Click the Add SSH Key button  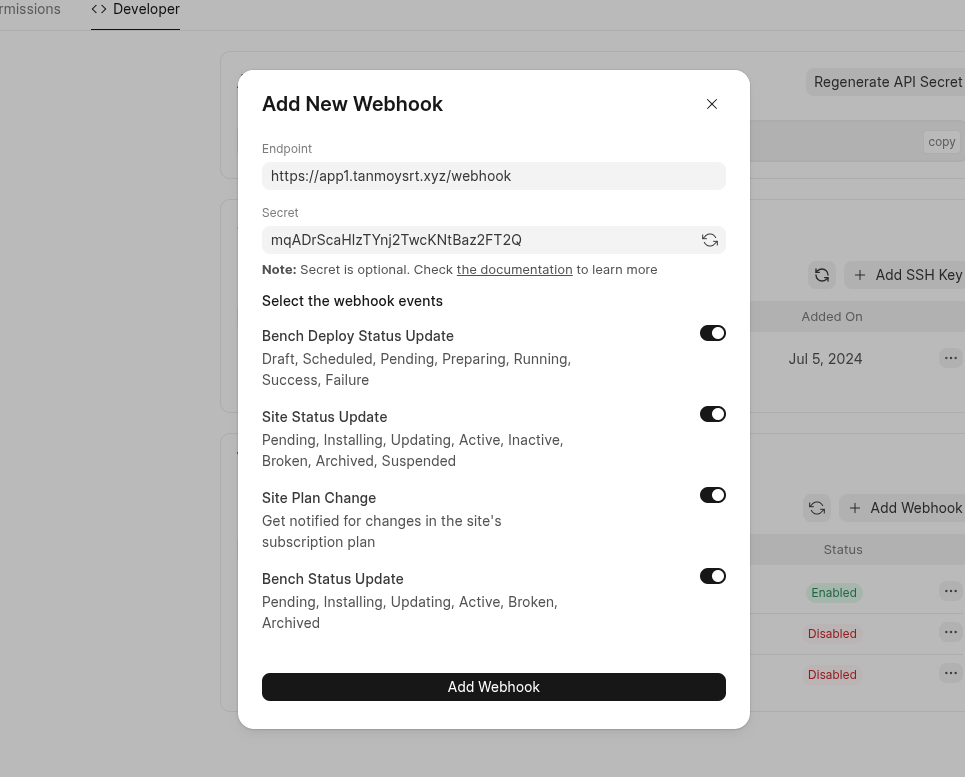[907, 275]
